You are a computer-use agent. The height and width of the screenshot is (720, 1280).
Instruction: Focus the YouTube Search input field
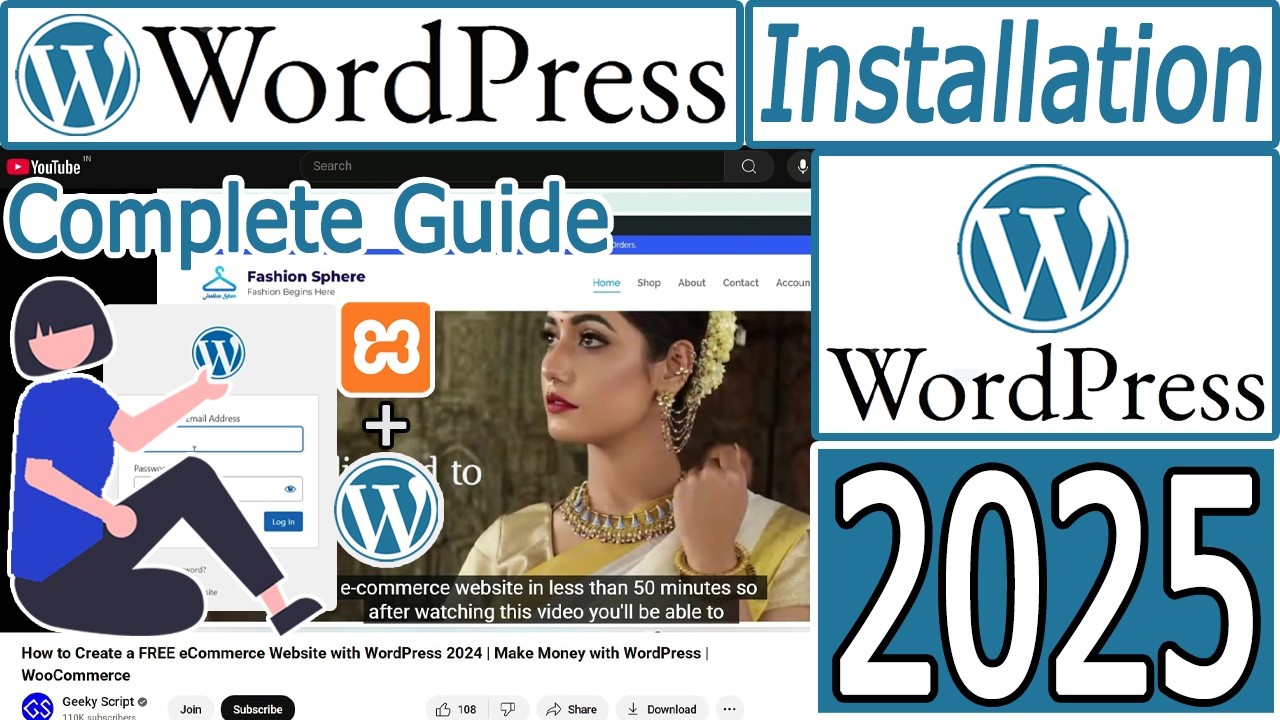click(513, 166)
